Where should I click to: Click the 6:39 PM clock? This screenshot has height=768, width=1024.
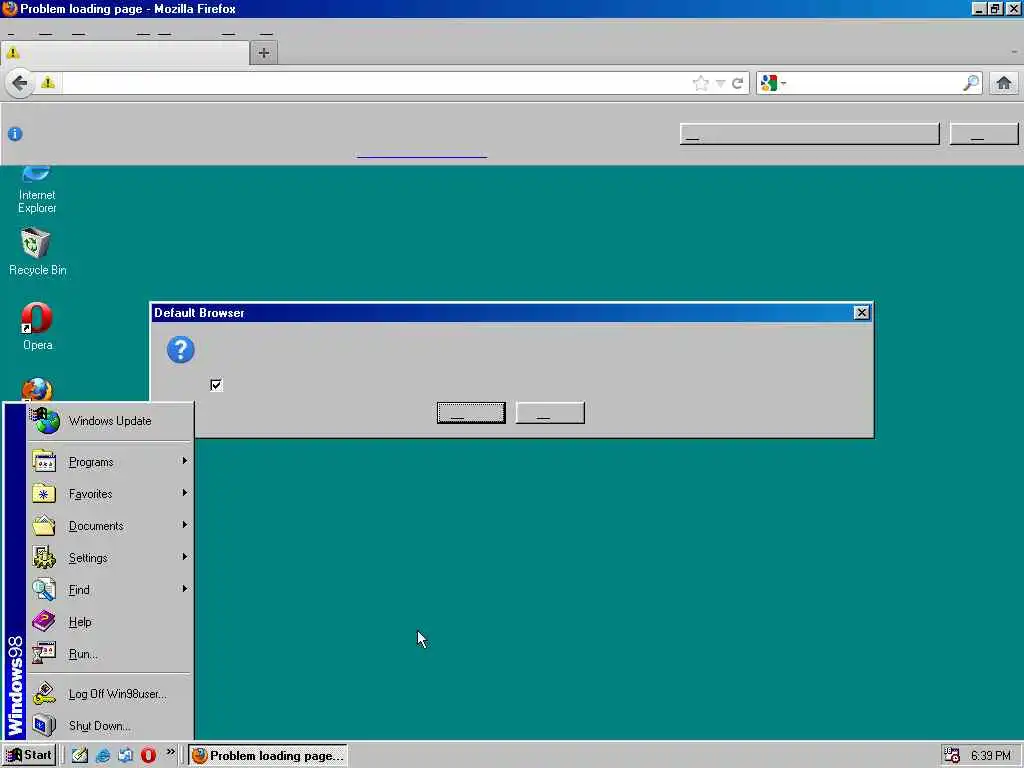click(x=990, y=756)
